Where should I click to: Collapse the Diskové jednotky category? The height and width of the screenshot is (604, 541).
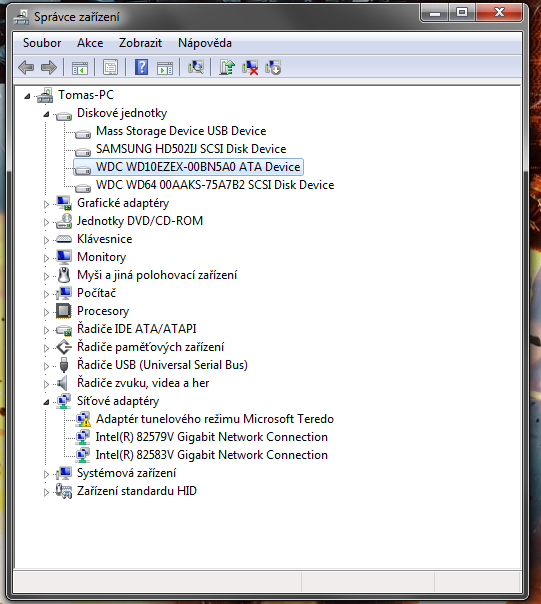click(46, 114)
